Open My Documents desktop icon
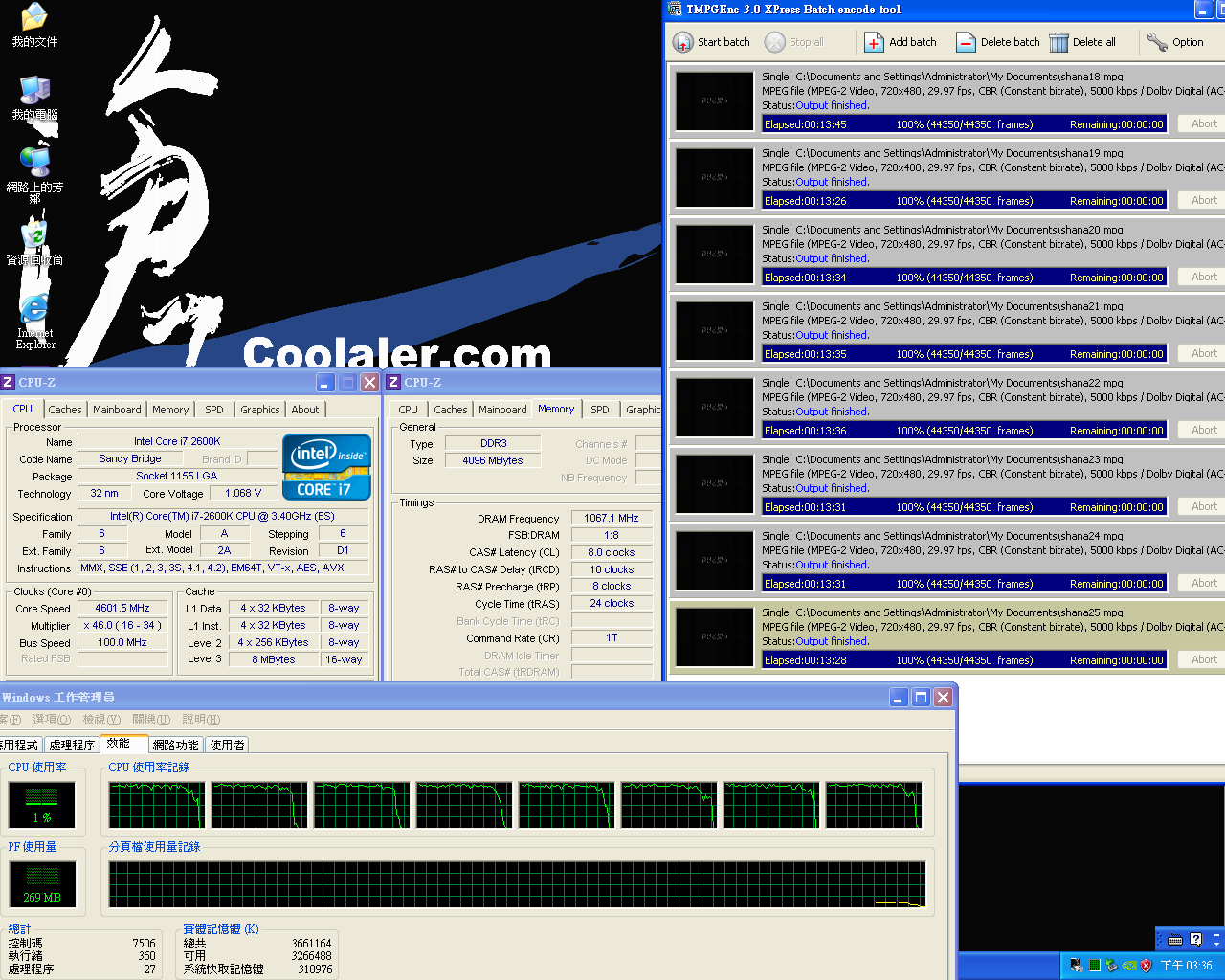The height and width of the screenshot is (980, 1225). pos(34,26)
